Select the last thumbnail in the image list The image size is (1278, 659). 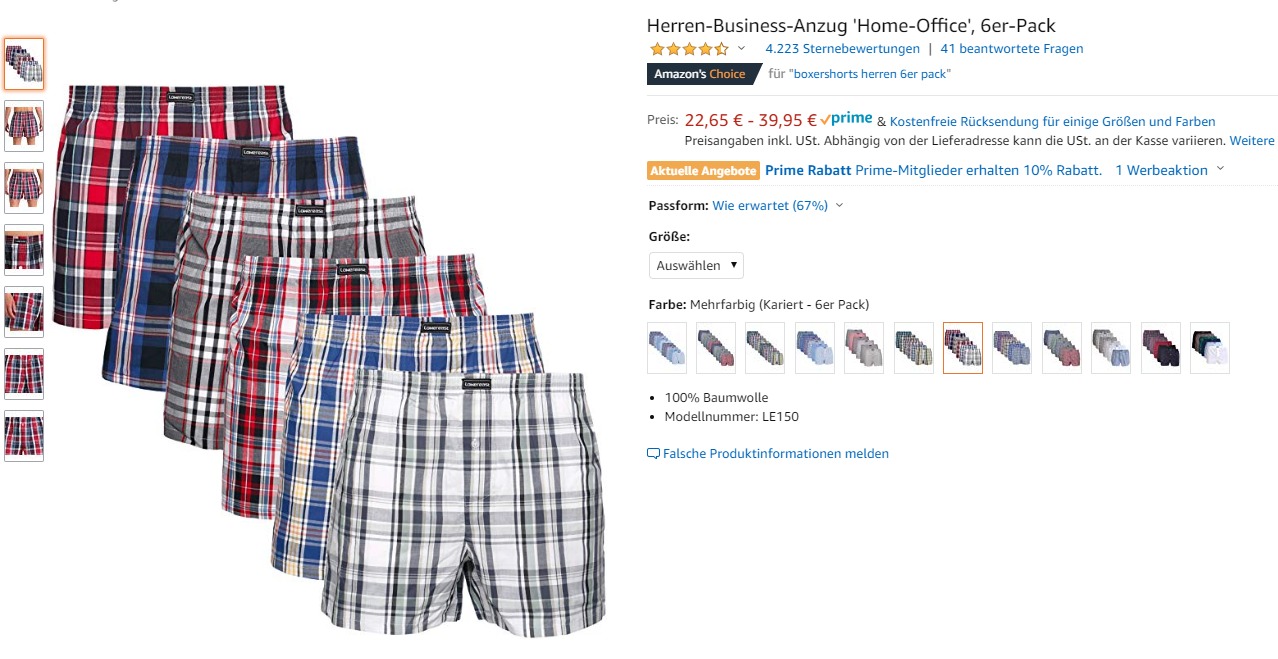24,436
